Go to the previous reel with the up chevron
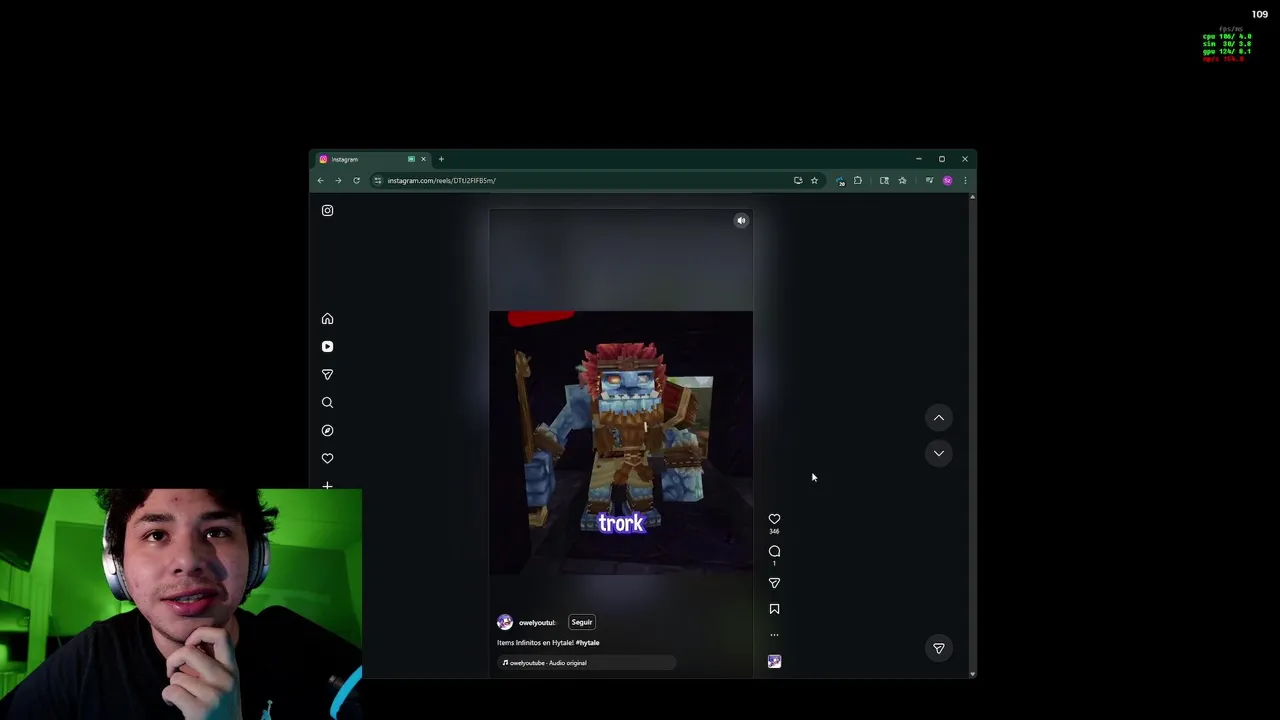This screenshot has width=1280, height=720. pos(938,417)
